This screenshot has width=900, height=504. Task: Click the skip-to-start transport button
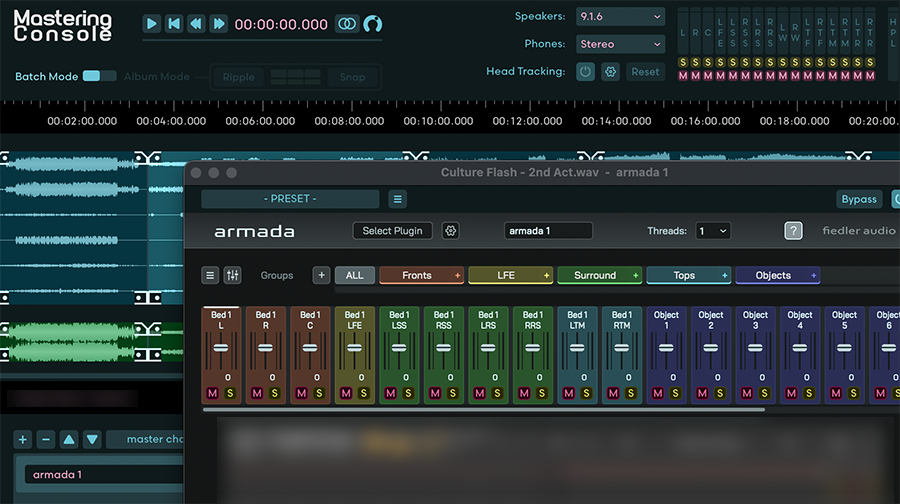174,24
